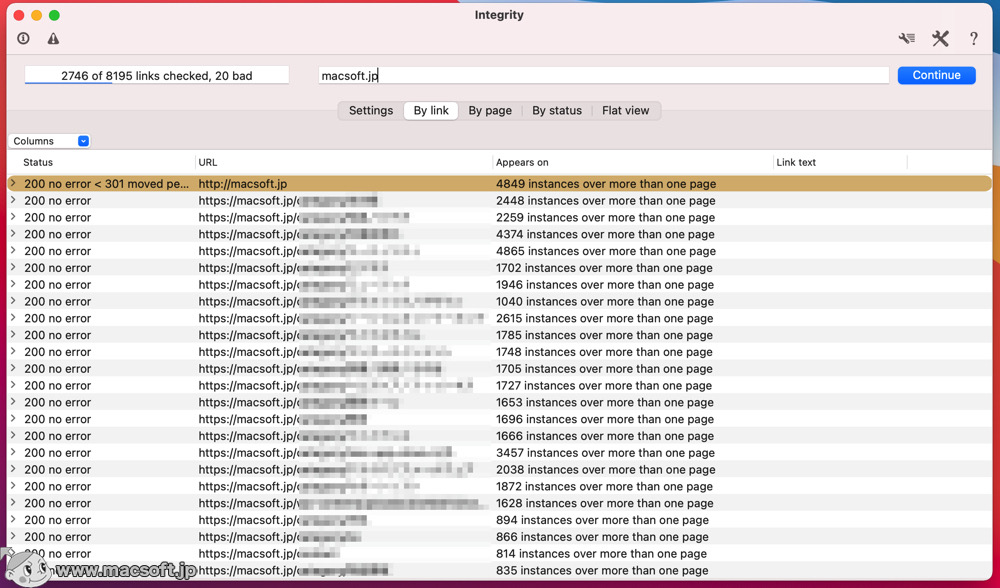Click '835 instances over more than one page'
Screen dimensions: 1000x588
click(602, 570)
